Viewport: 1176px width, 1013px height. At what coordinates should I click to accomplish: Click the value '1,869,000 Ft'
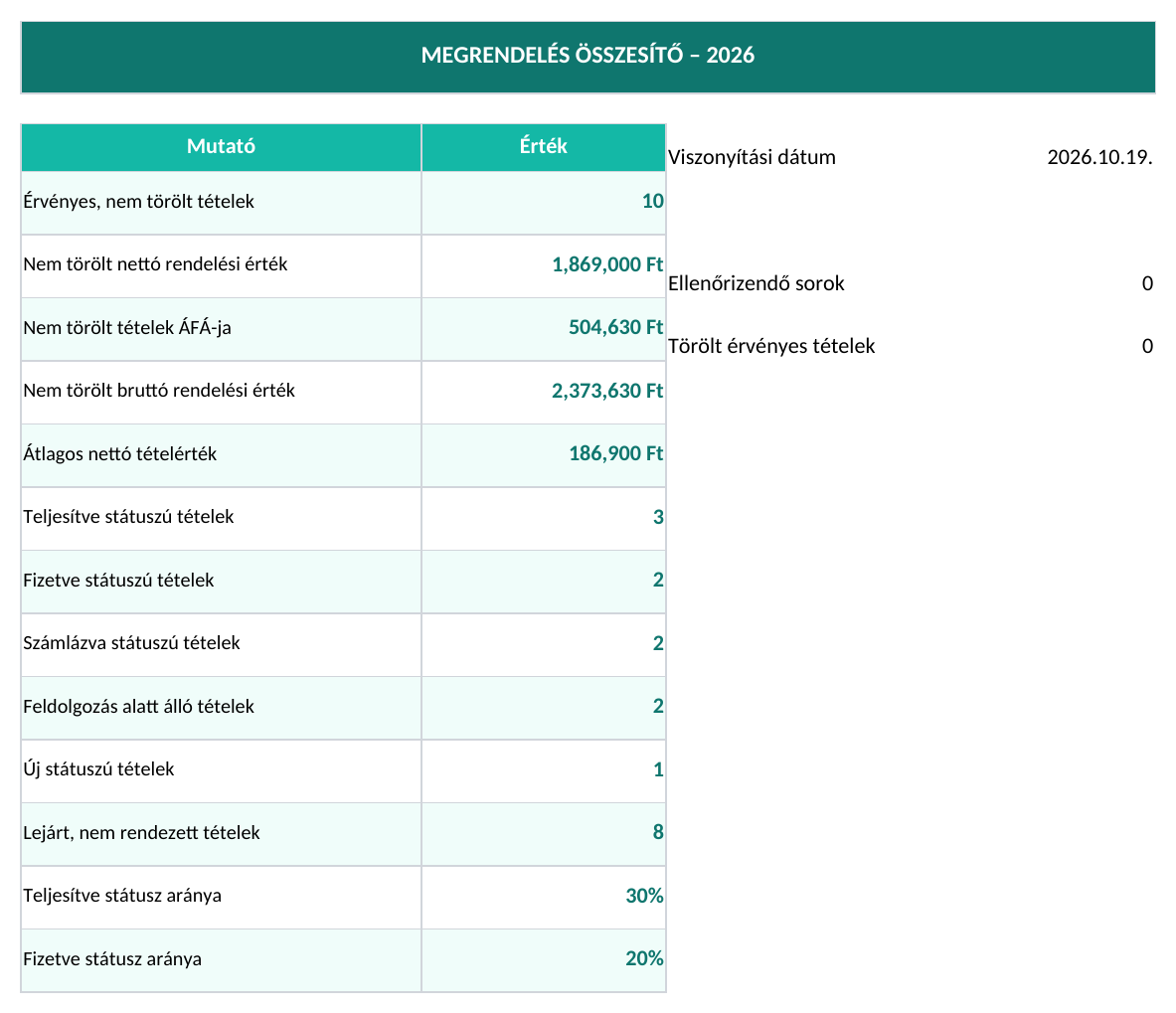click(544, 266)
